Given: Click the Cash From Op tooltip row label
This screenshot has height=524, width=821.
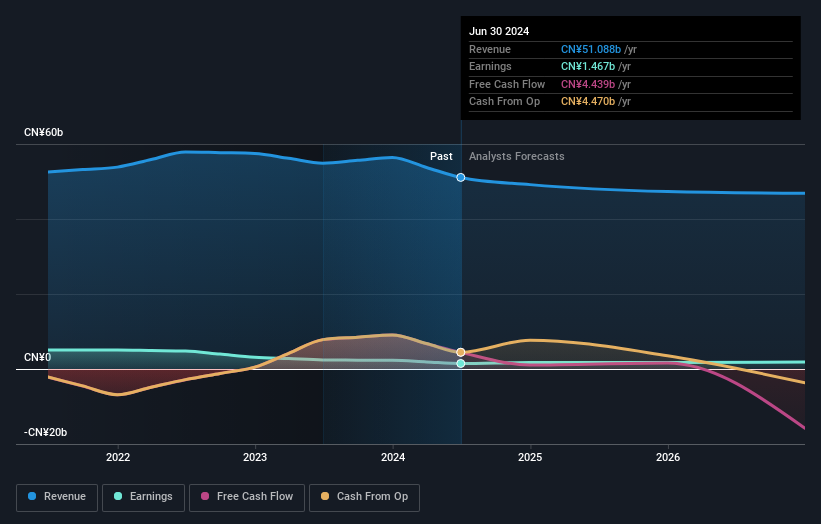Looking at the screenshot, I should click(x=504, y=102).
